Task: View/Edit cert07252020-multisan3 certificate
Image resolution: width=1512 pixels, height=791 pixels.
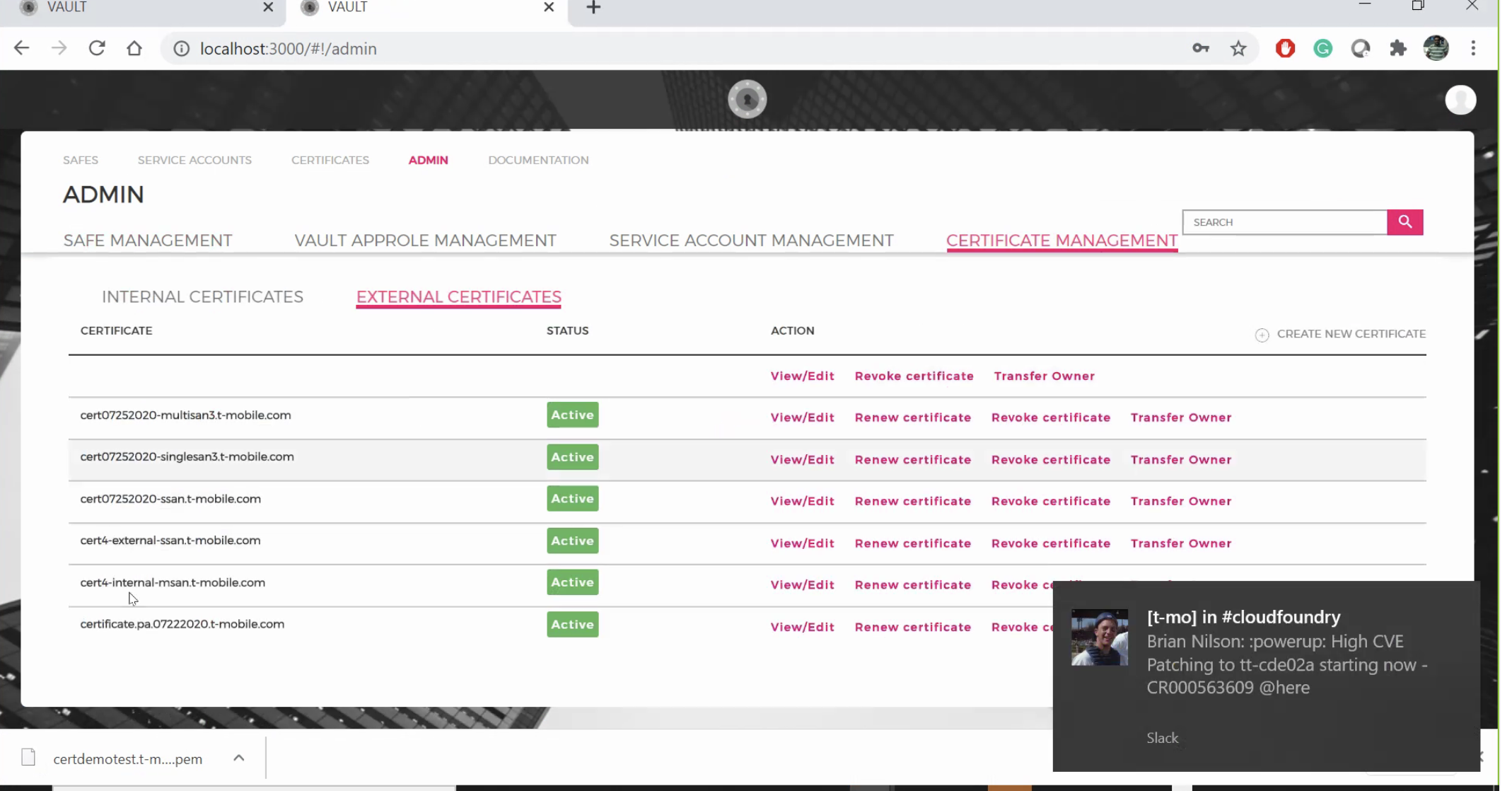Action: tap(802, 417)
